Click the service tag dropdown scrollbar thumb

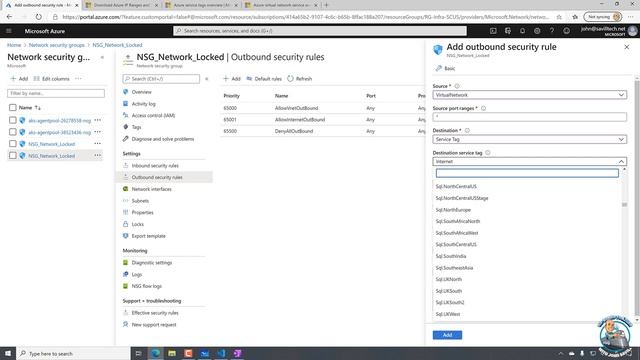click(x=624, y=204)
